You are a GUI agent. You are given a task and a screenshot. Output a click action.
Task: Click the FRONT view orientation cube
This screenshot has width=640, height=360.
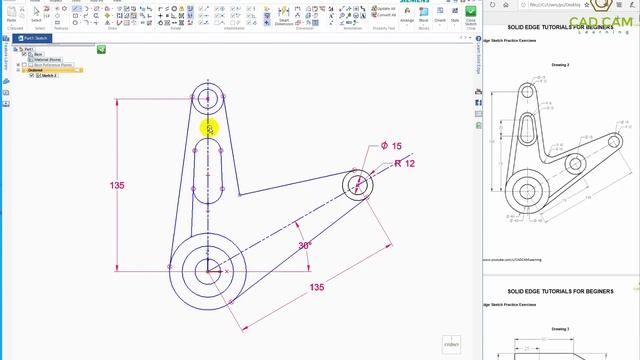451,344
